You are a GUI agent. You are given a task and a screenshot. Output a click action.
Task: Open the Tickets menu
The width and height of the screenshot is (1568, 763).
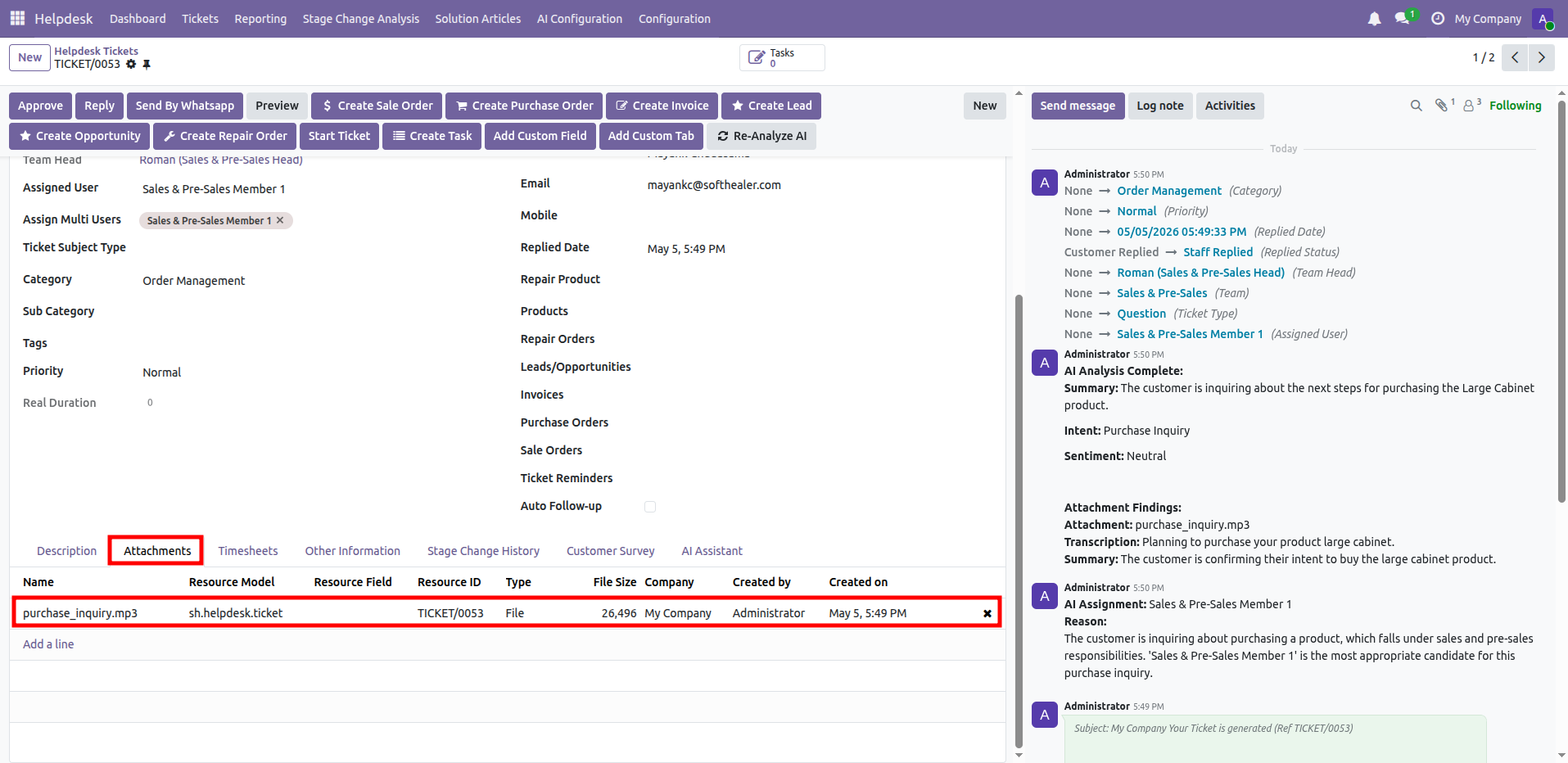(200, 18)
